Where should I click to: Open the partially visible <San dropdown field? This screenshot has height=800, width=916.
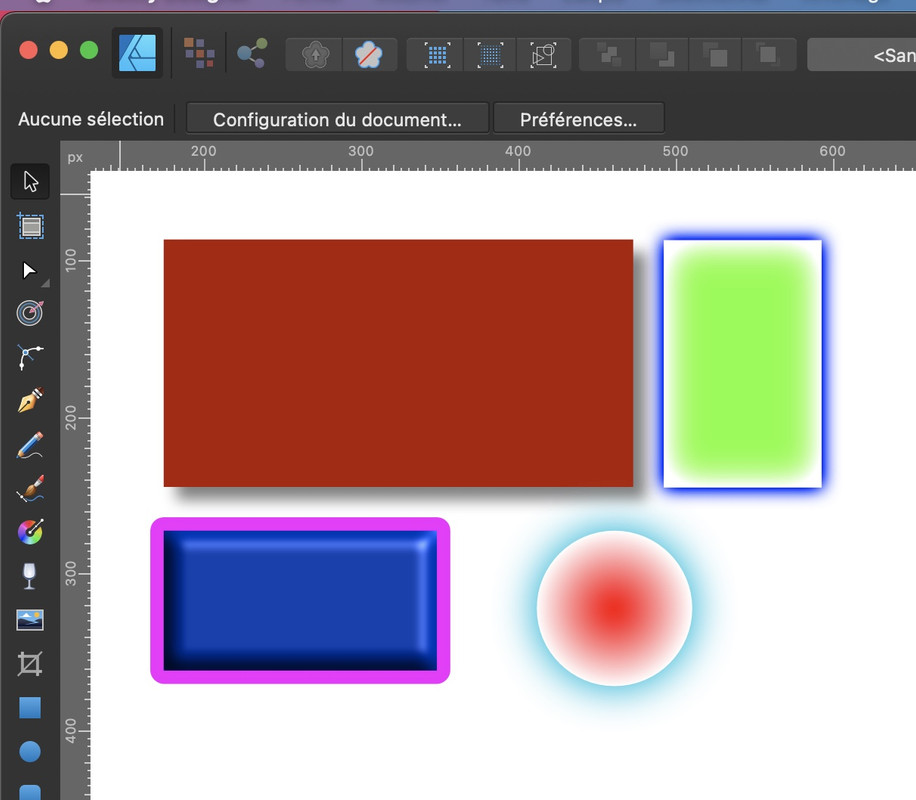click(862, 55)
